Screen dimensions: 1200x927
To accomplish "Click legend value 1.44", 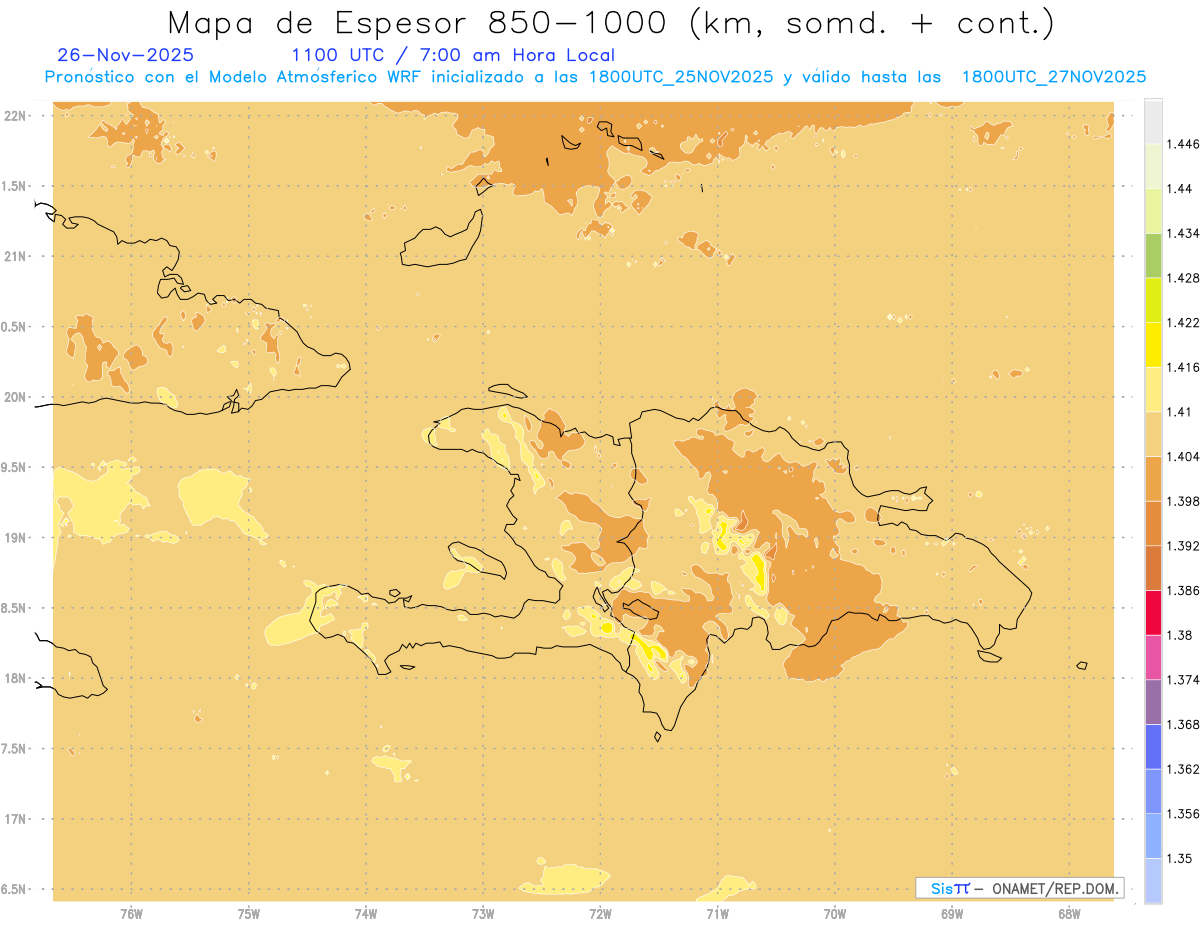I will pos(1181,189).
